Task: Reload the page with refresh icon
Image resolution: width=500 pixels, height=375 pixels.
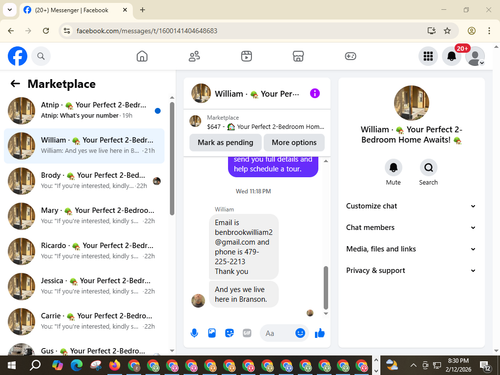Action: click(x=46, y=31)
